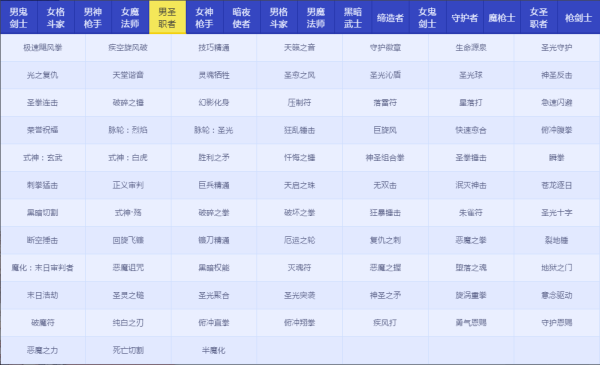Select the 恶魔之力 skill

coord(42,350)
